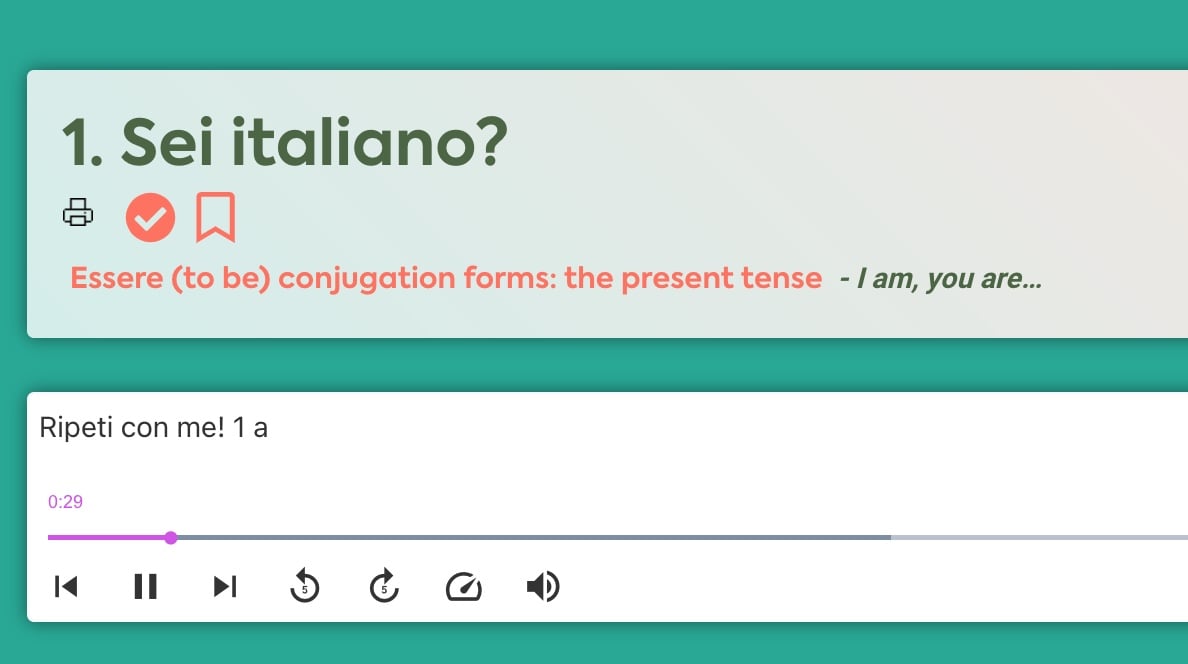
Task: Open Essere conjugation forms link
Action: coord(446,278)
